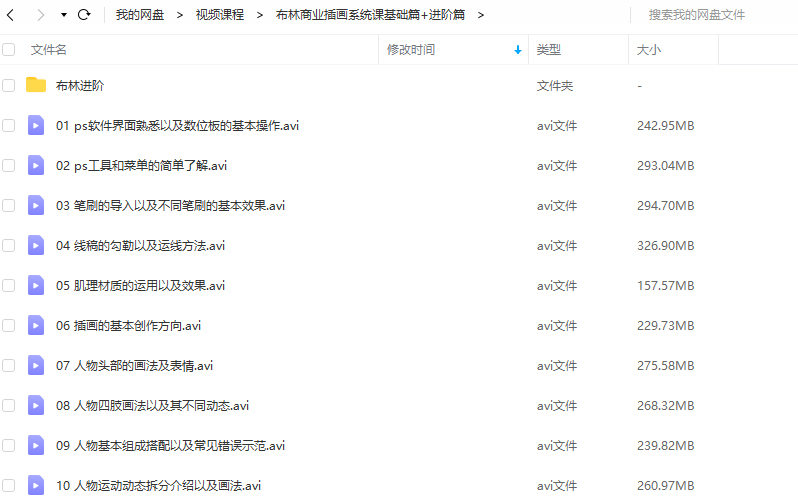
Task: Click video icon of 08 人物四肢画法 file
Action: click(x=36, y=405)
